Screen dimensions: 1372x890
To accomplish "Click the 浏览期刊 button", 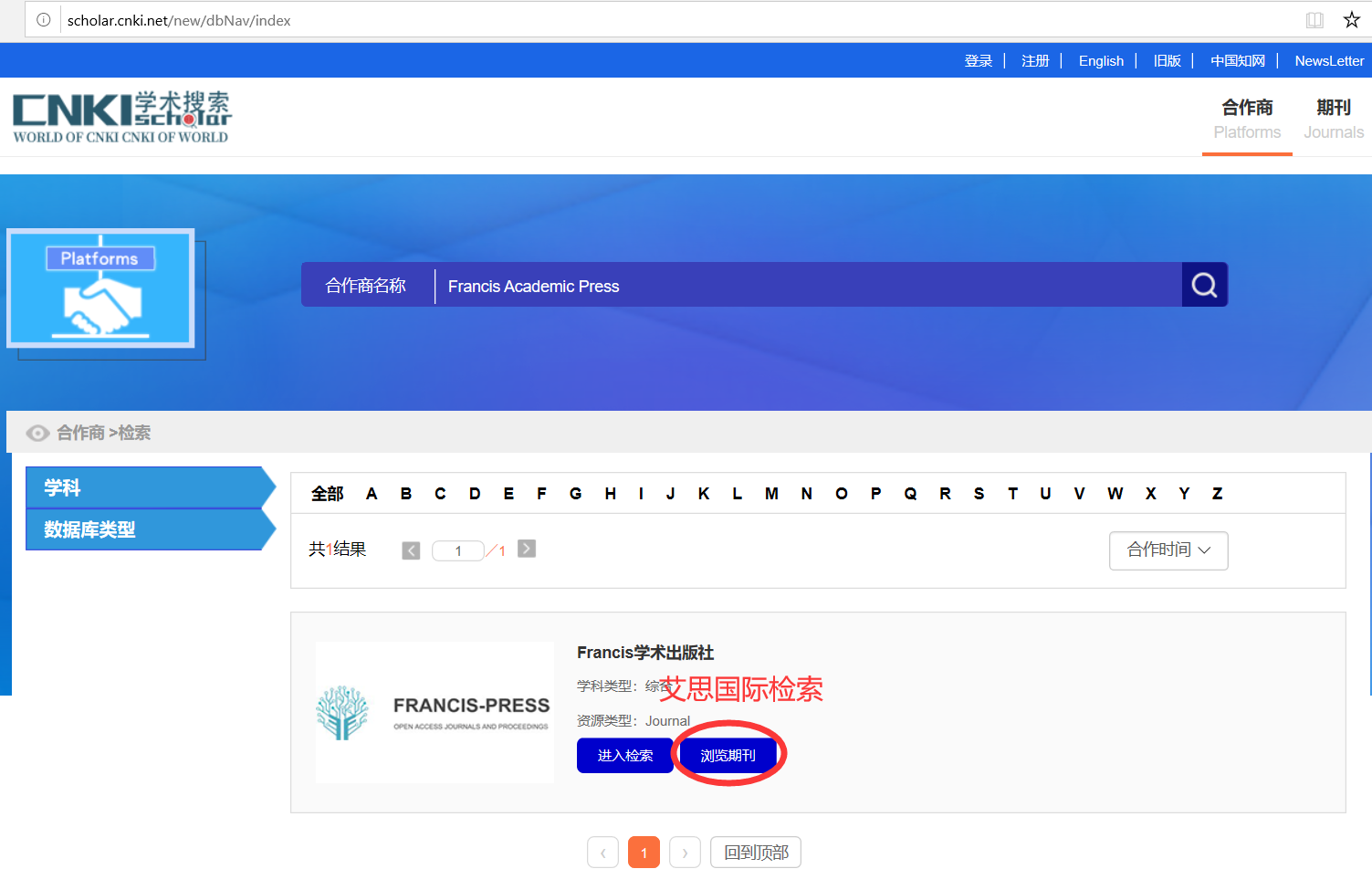I will tap(728, 755).
